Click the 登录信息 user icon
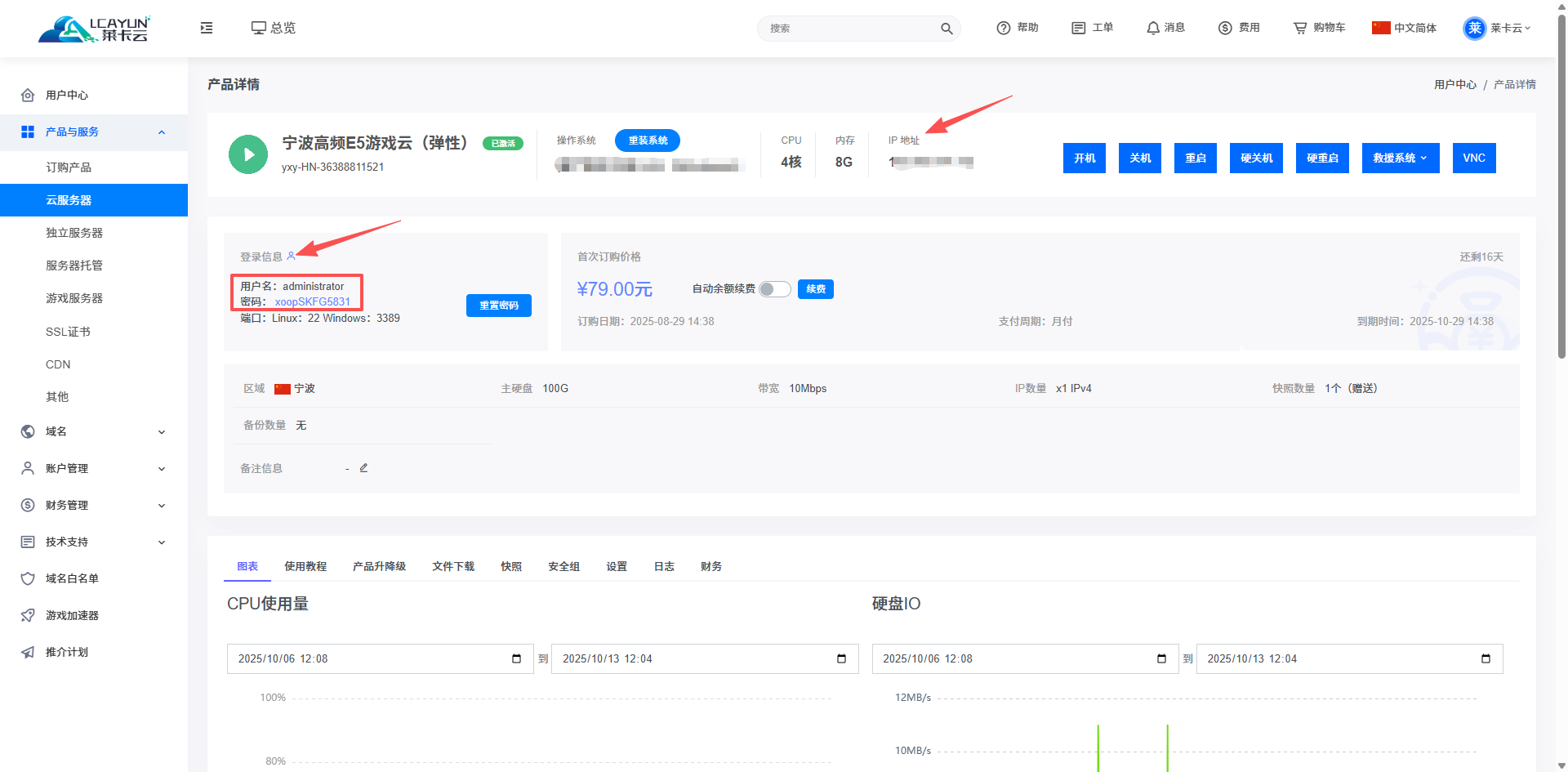1568x772 pixels. (x=292, y=257)
